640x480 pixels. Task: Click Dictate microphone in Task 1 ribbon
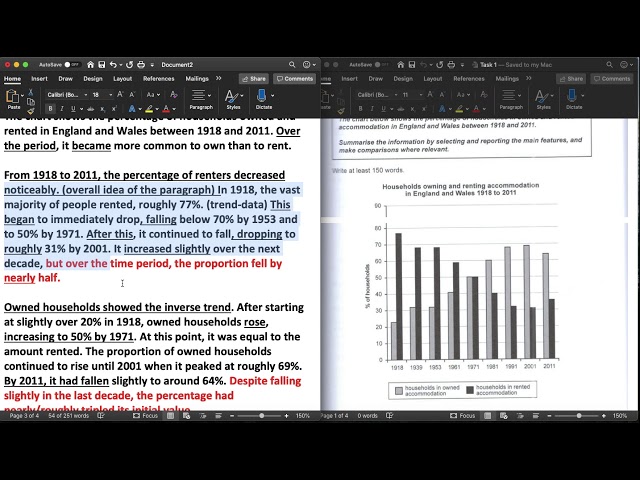[572, 96]
